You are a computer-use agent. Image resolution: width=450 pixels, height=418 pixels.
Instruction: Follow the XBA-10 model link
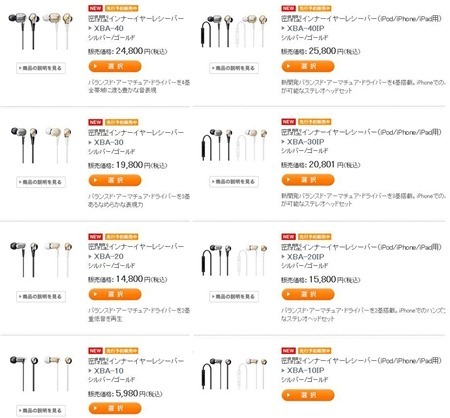[108, 371]
